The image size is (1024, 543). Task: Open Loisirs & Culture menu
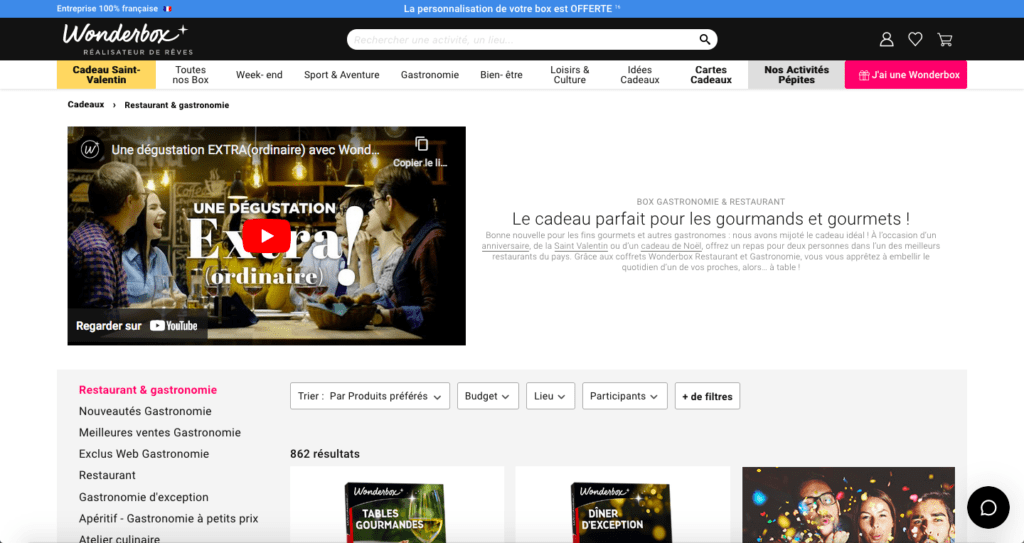pos(569,74)
